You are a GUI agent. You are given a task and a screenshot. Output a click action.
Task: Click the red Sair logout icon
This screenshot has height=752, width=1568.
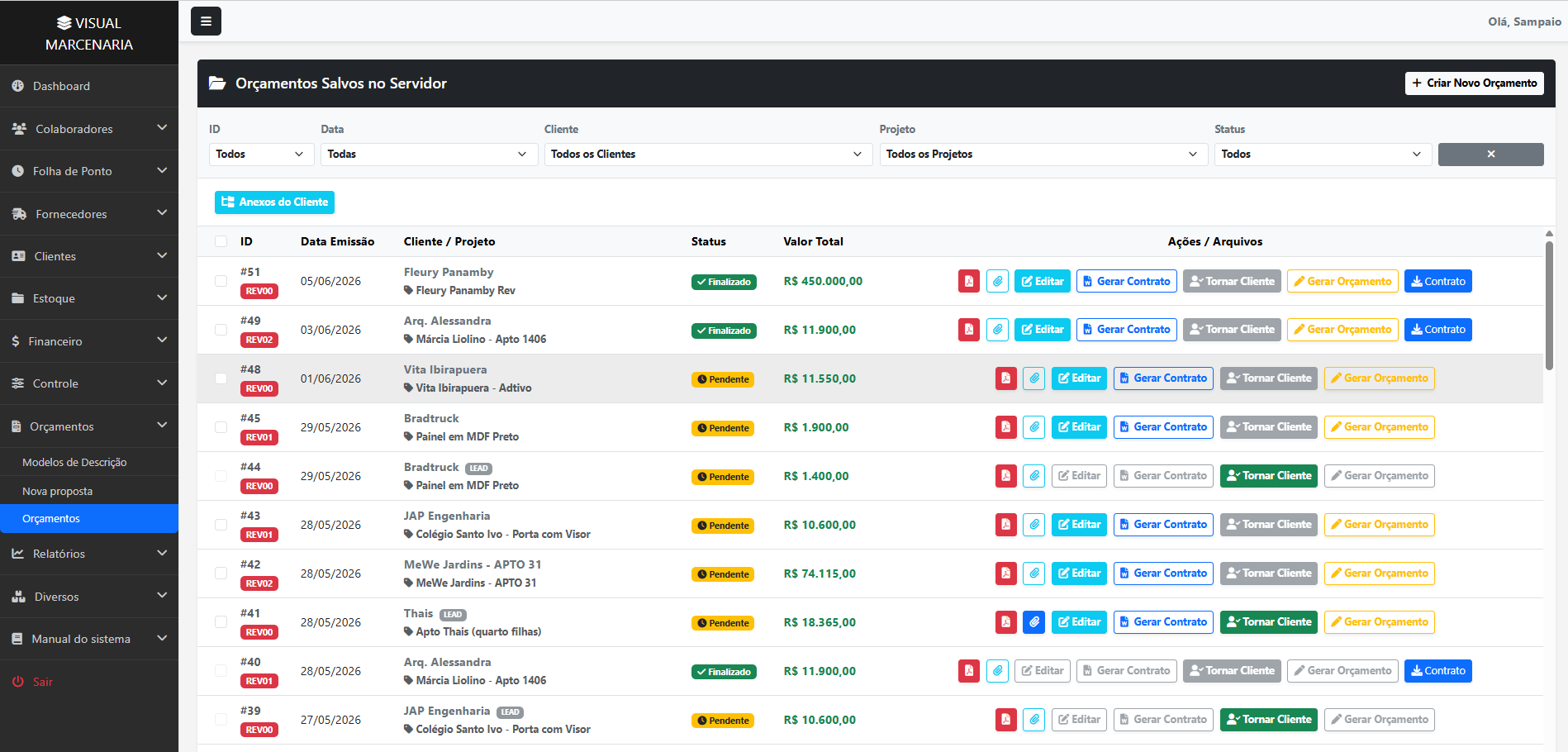18,682
